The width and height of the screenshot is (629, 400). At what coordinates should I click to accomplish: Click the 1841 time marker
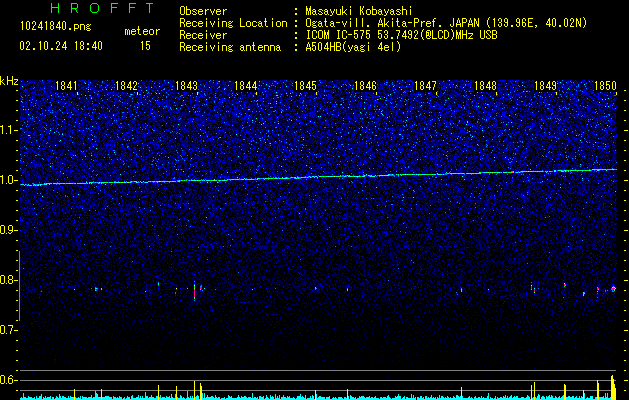pyautogui.click(x=66, y=86)
